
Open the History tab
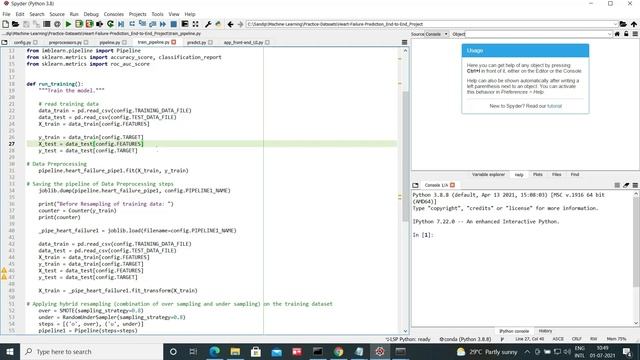click(545, 331)
